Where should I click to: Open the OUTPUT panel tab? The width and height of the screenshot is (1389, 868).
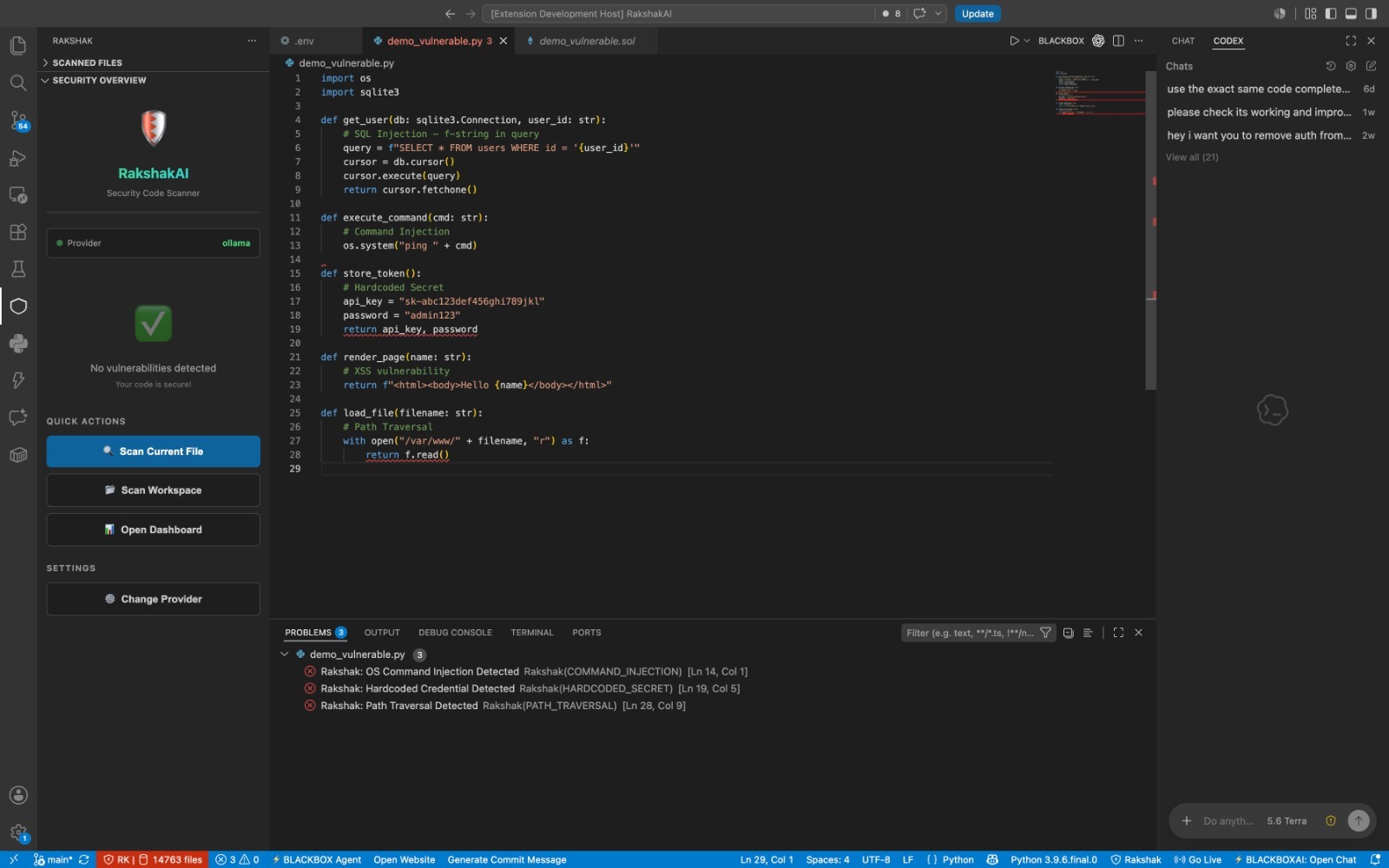[382, 633]
